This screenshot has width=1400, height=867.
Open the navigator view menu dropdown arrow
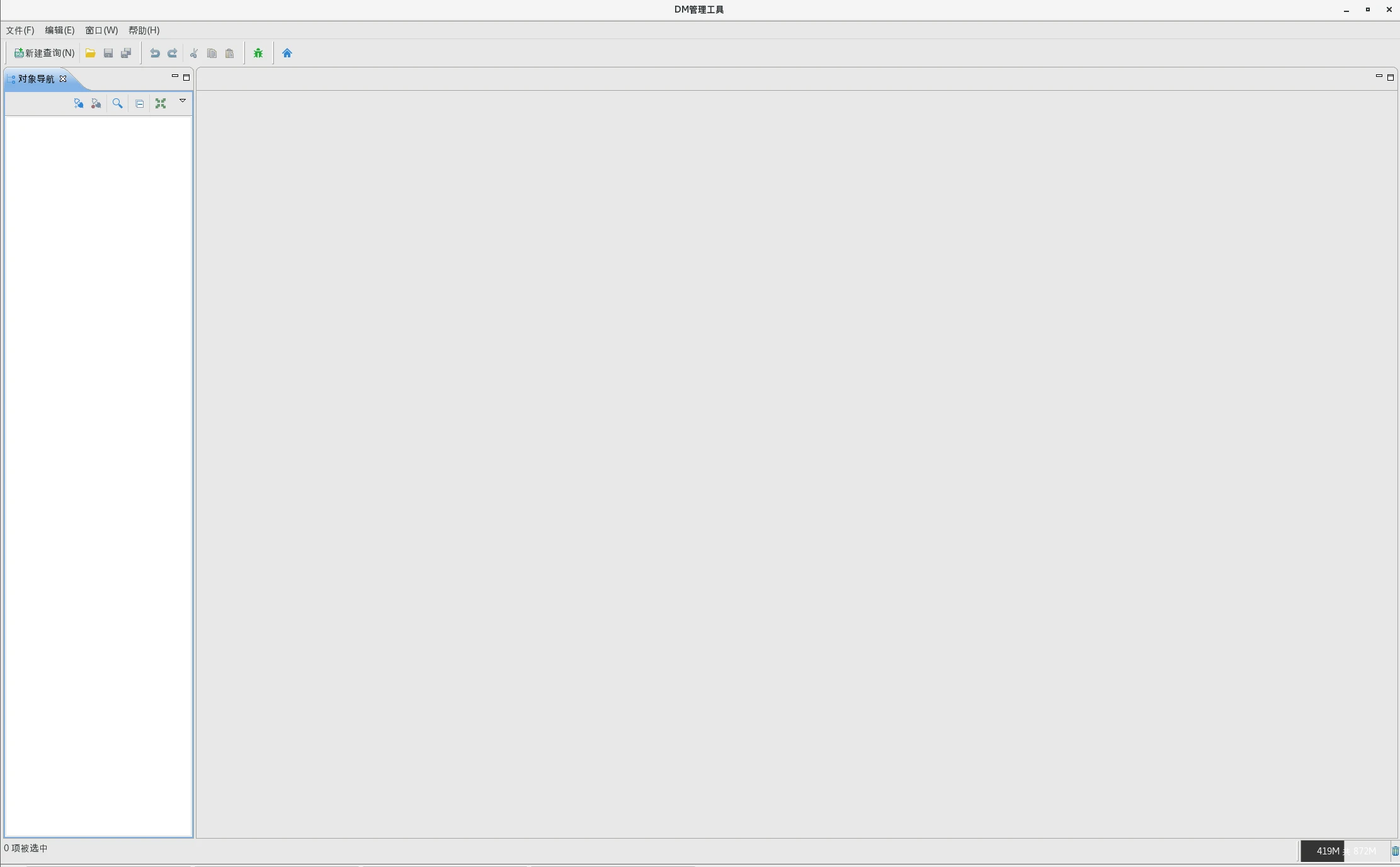click(x=183, y=101)
